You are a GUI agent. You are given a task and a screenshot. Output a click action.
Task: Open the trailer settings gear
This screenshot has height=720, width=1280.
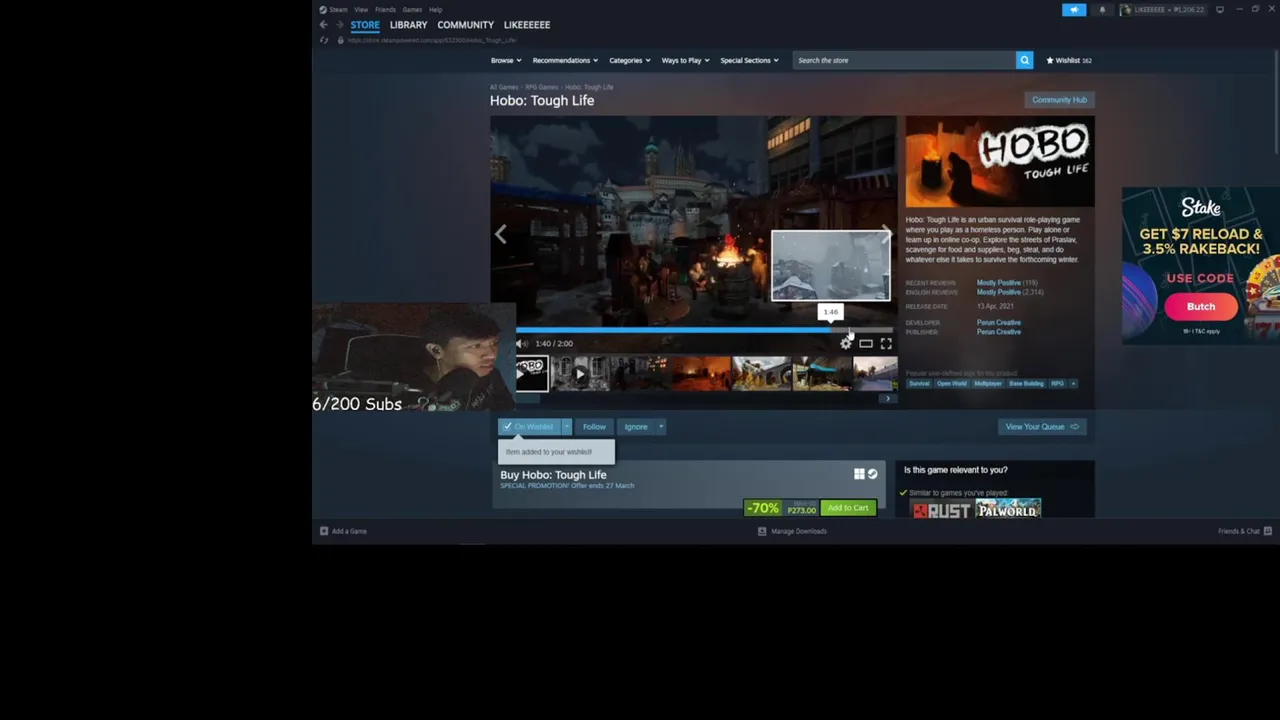[846, 344]
